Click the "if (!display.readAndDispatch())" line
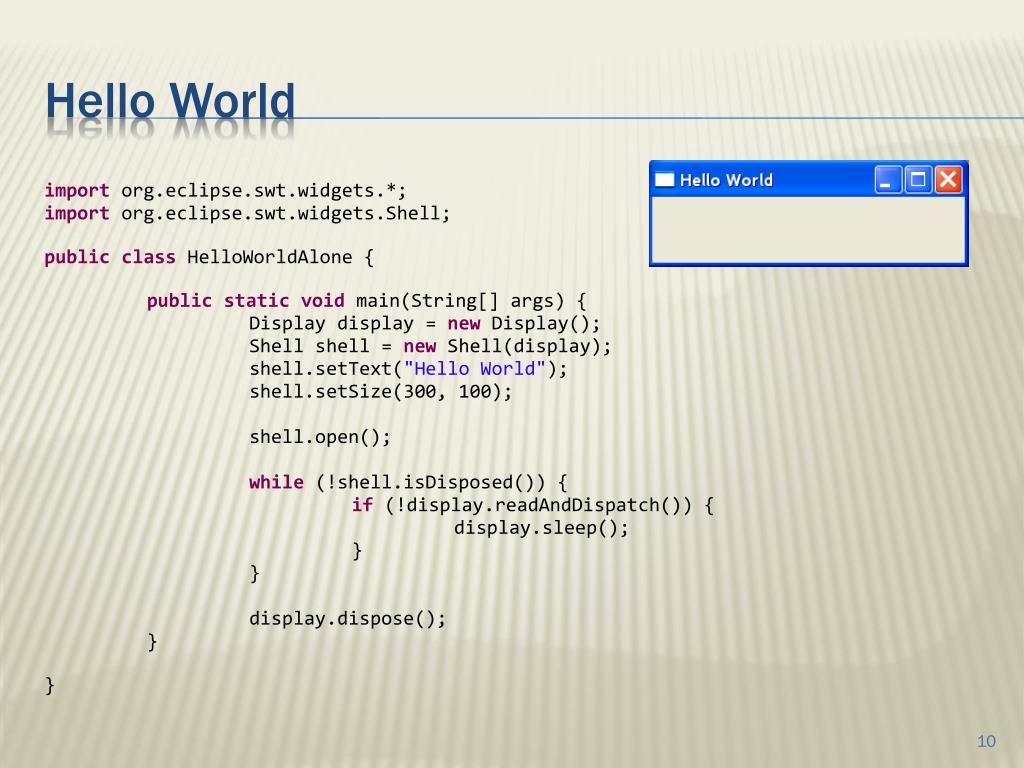This screenshot has height=768, width=1024. pos(533,505)
